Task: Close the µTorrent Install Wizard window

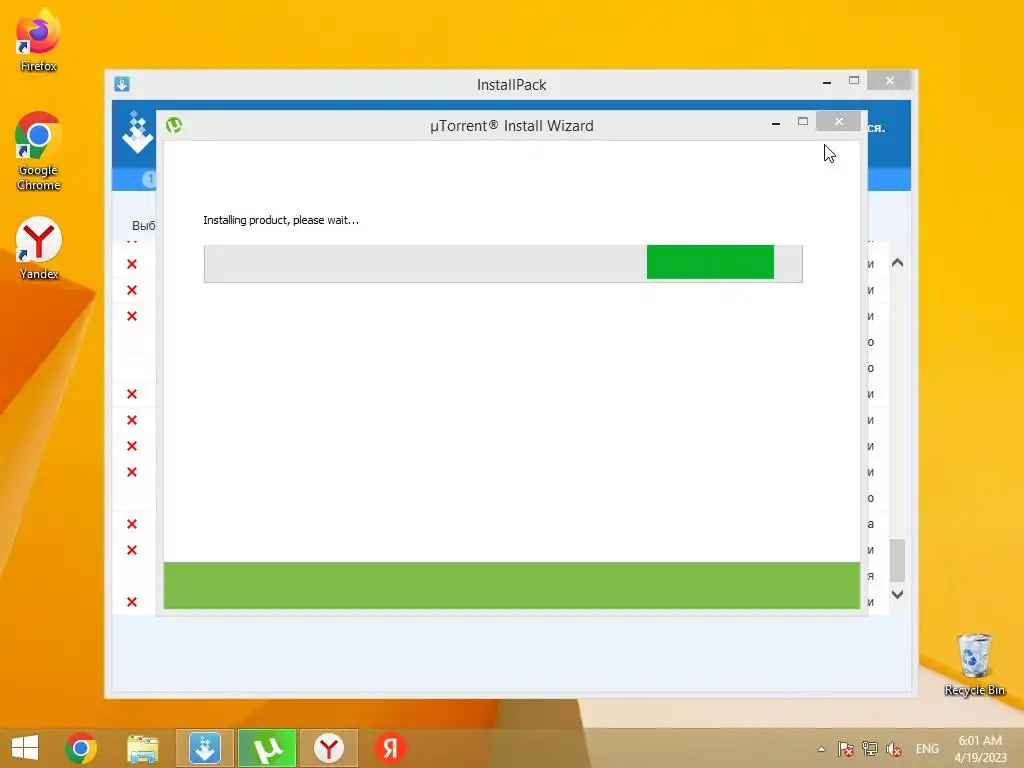Action: point(839,121)
